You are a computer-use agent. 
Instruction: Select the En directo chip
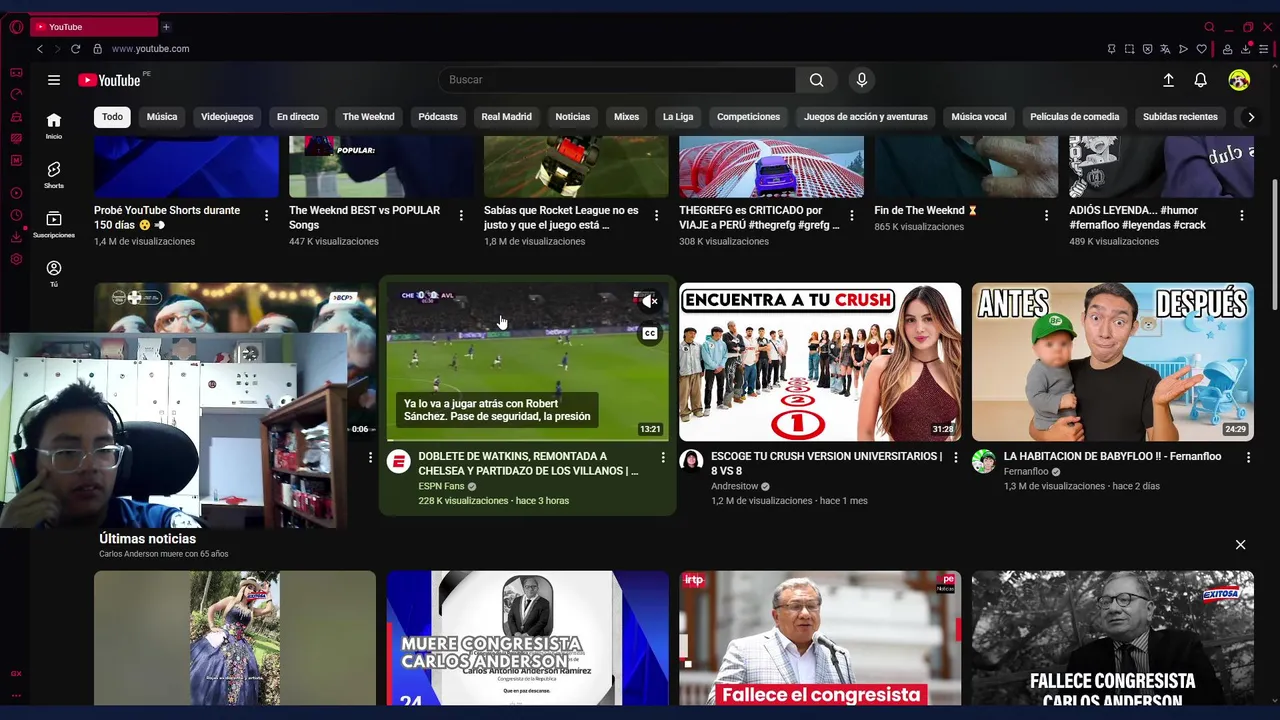(298, 117)
